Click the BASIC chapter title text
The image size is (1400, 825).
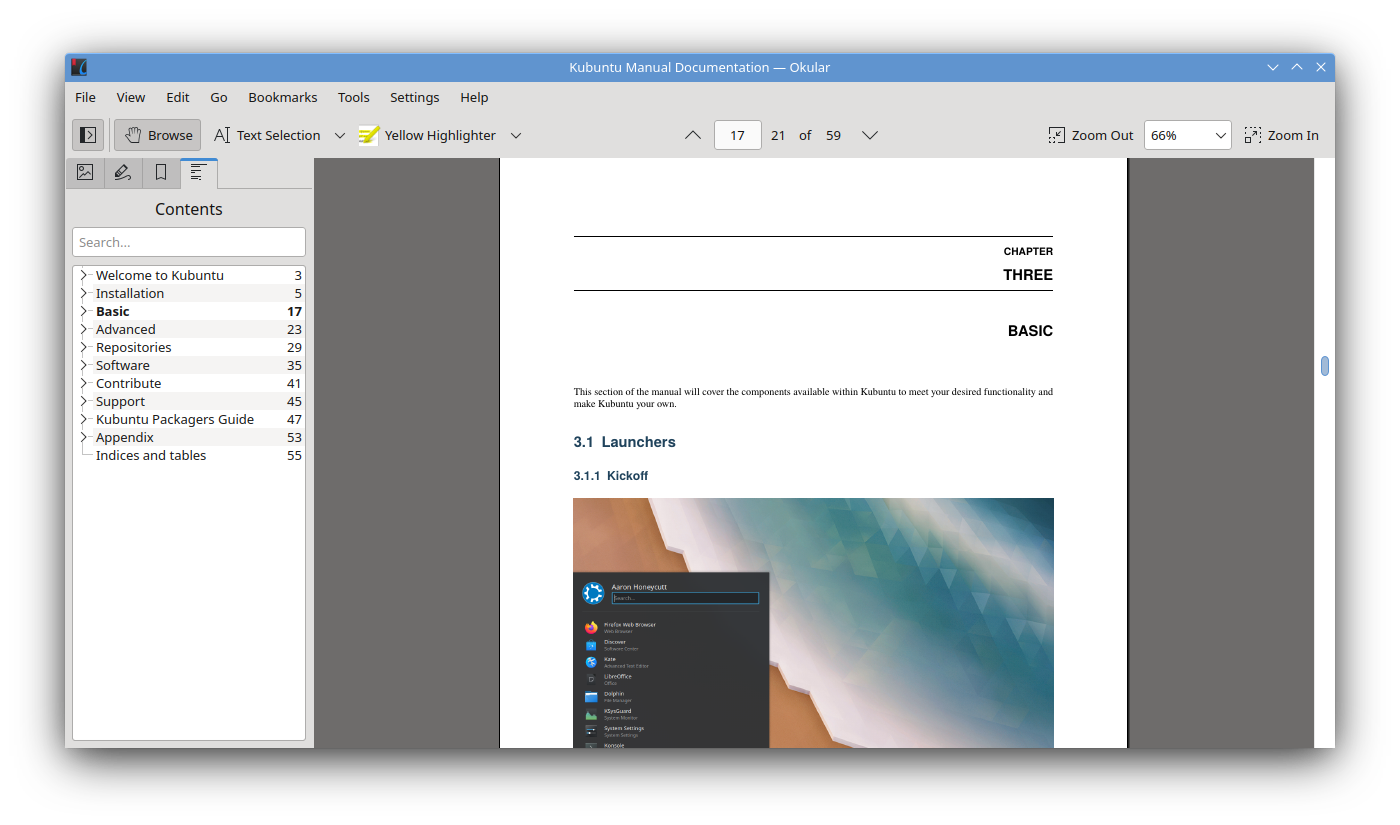pyautogui.click(x=1030, y=331)
